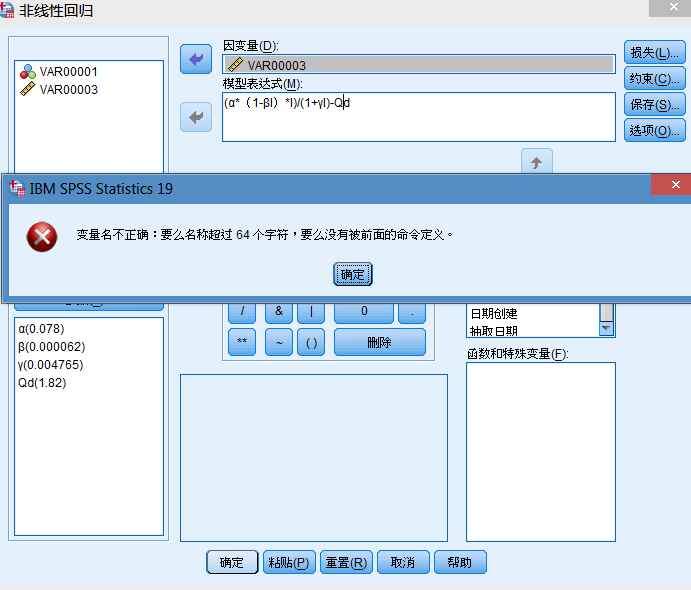This screenshot has height=590, width=691.
Task: Insert the vertical bar OR operator key
Action: click(x=311, y=312)
